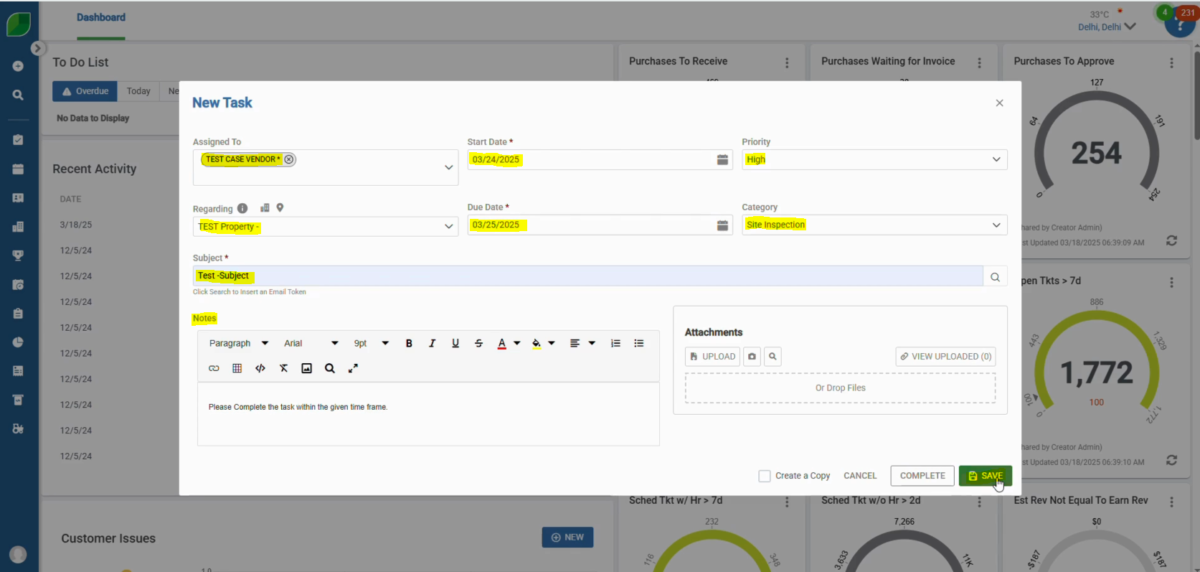1200x572 pixels.
Task: Click VIEW UPLOADED (0) button
Action: (945, 356)
